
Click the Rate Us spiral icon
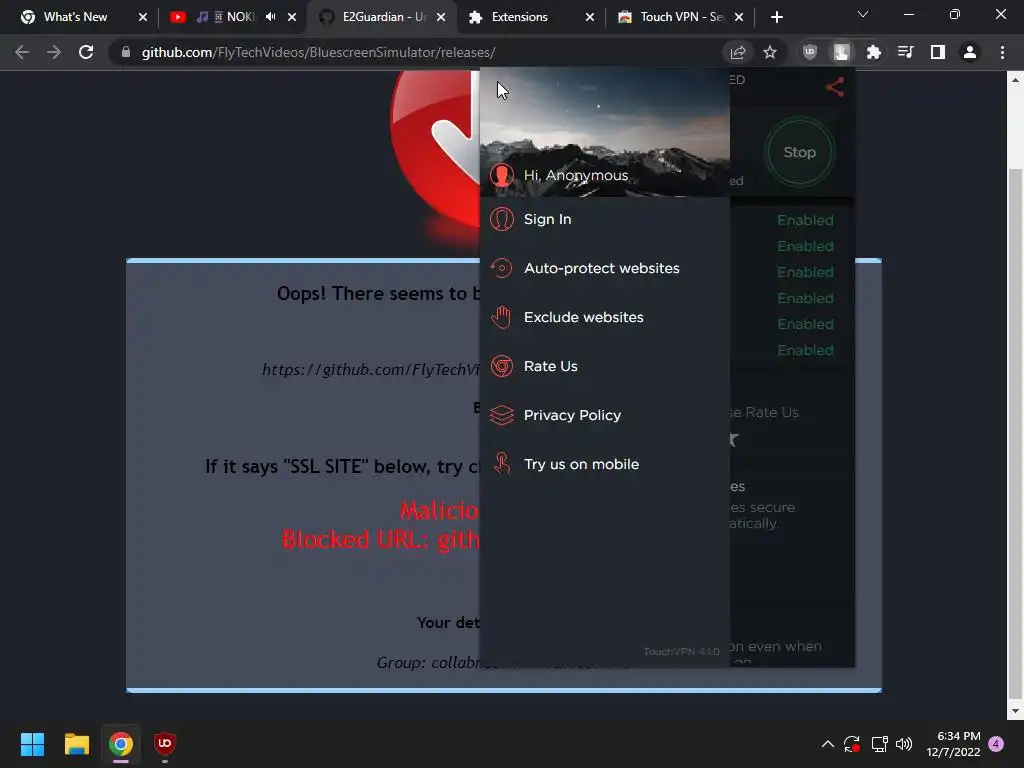click(x=502, y=366)
